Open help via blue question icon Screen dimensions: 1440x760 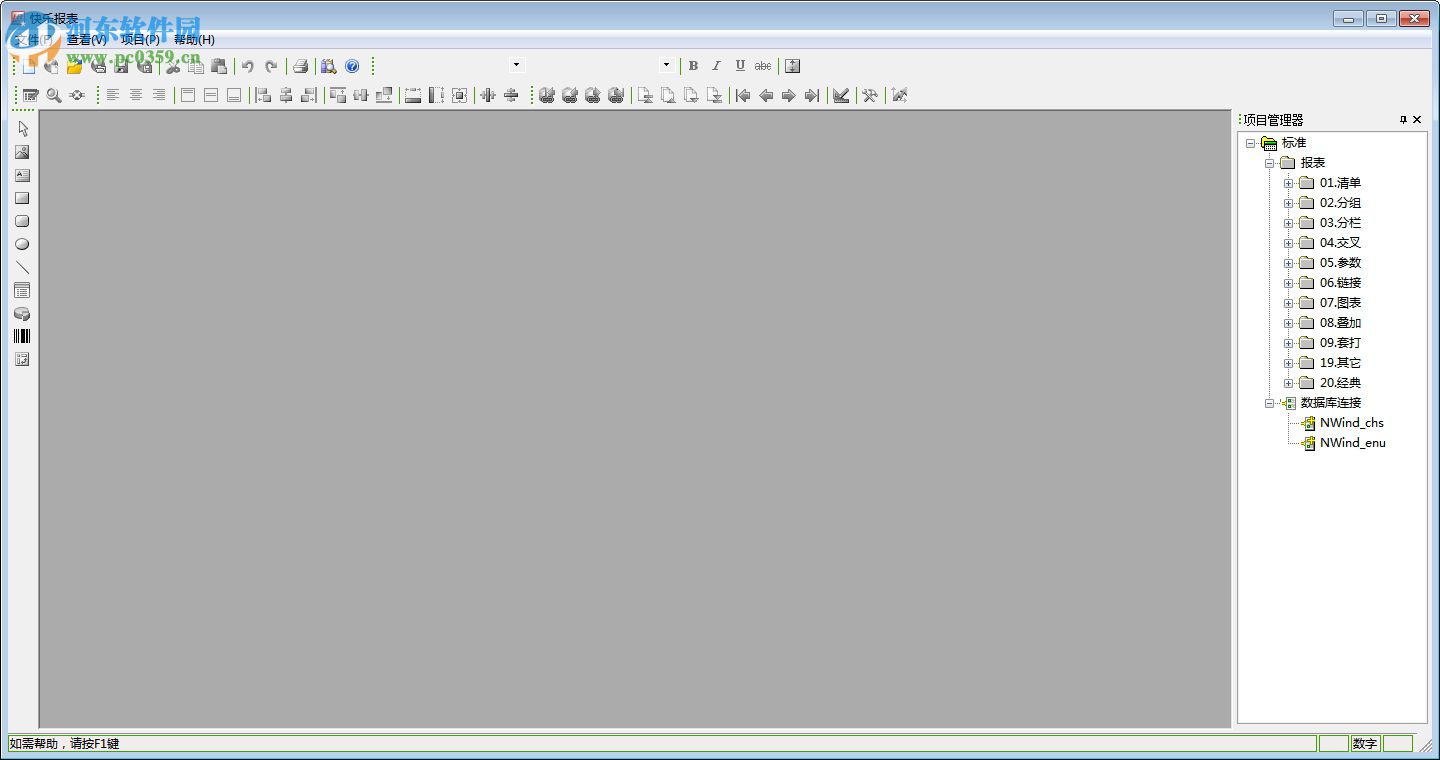352,66
